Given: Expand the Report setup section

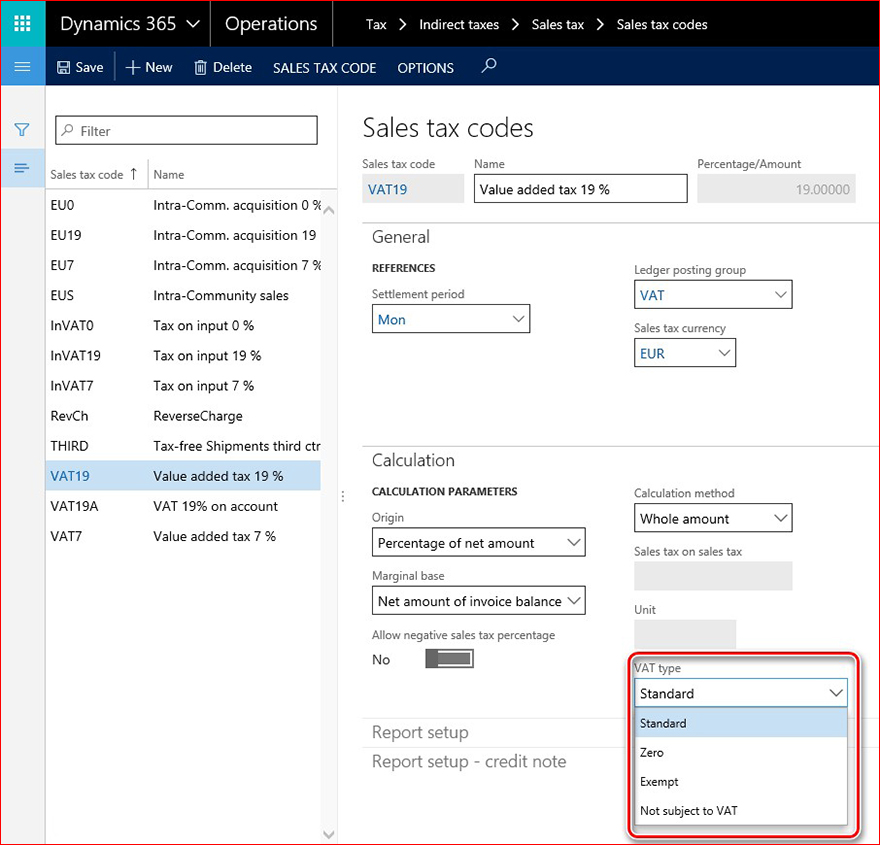Looking at the screenshot, I should (x=420, y=732).
